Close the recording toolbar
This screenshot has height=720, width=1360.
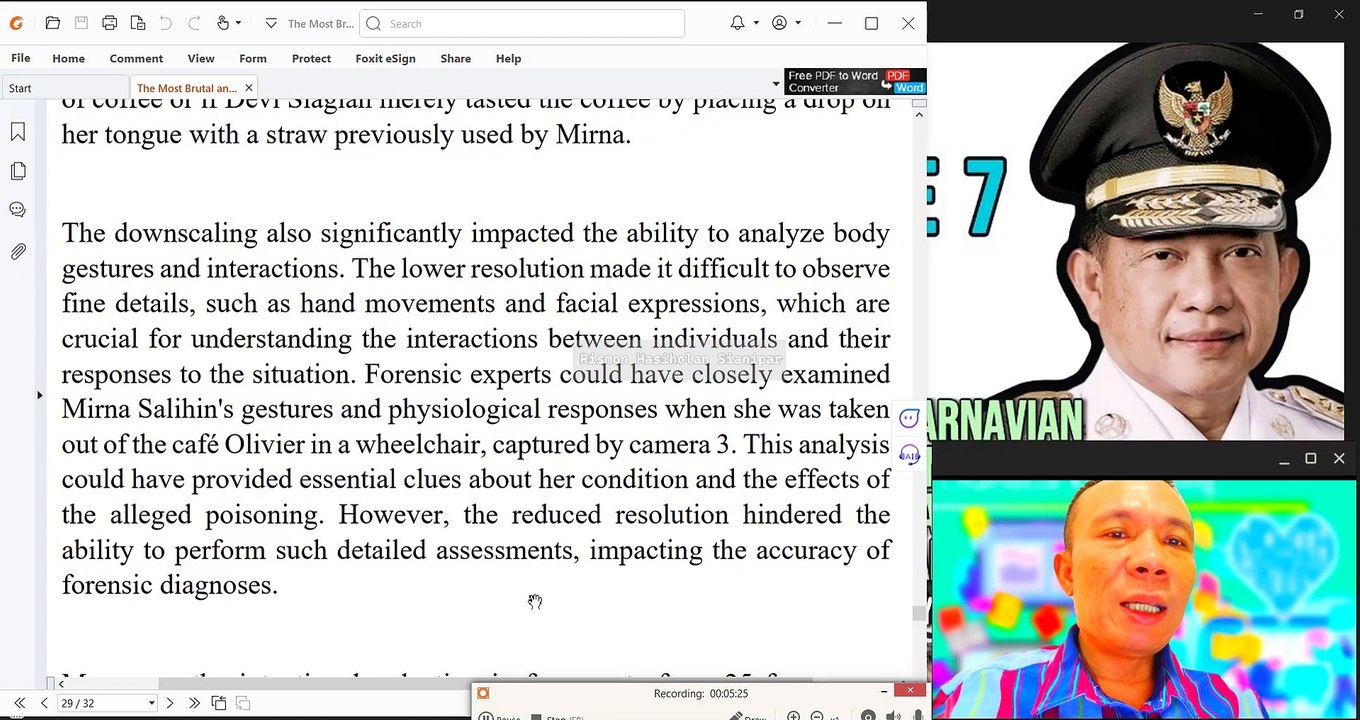(910, 691)
